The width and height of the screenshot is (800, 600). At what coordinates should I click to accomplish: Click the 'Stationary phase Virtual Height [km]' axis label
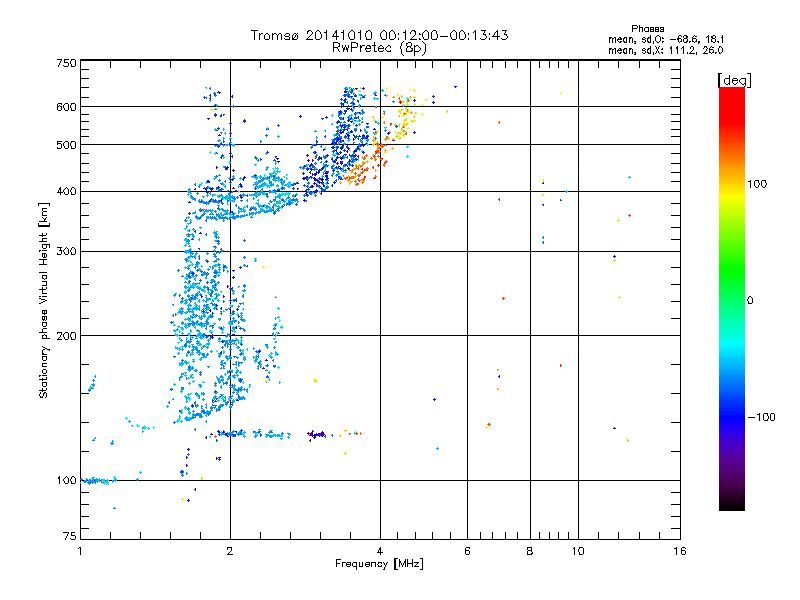pyautogui.click(x=44, y=301)
